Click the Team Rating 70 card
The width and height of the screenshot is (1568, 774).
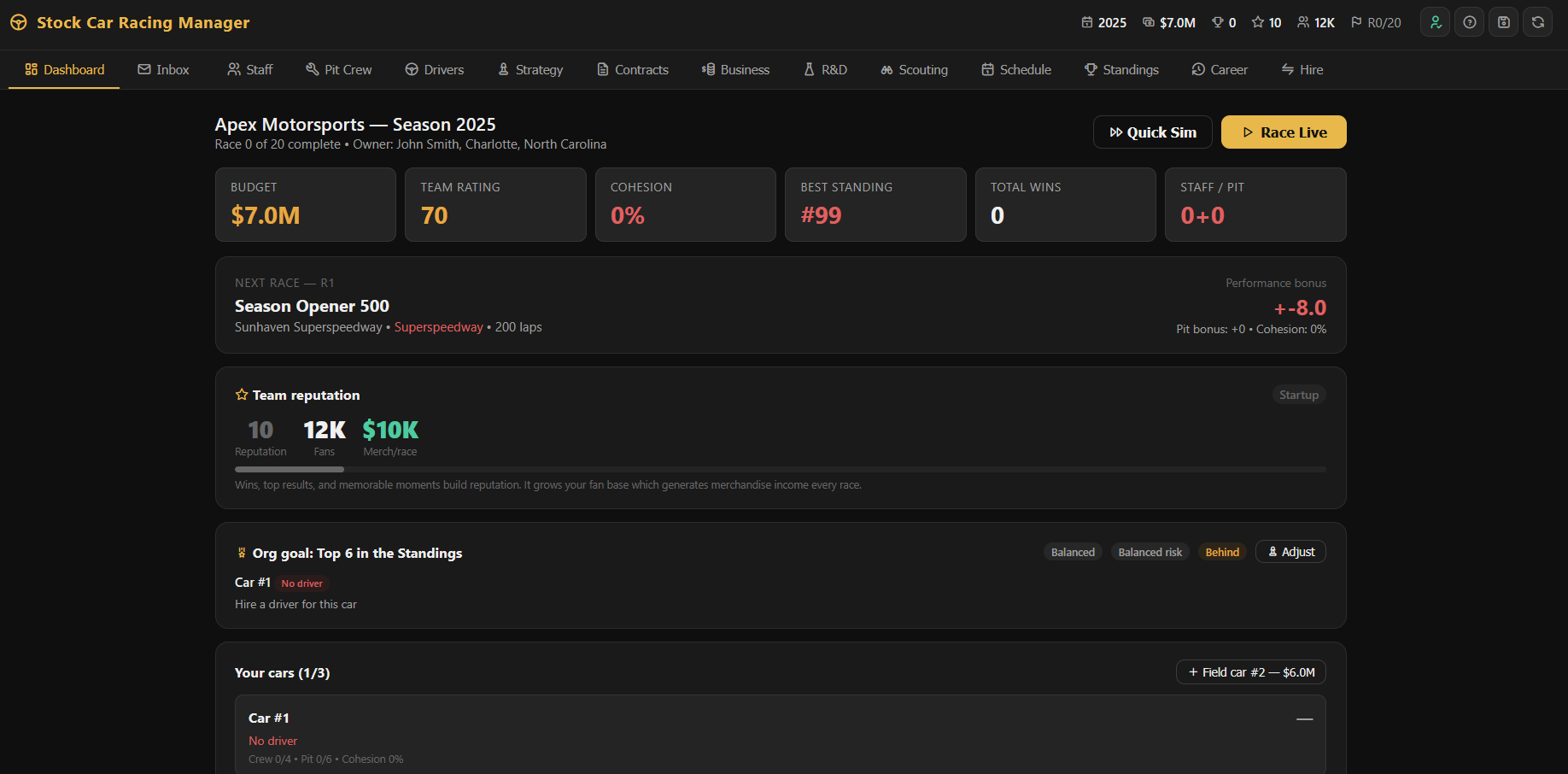coord(495,205)
